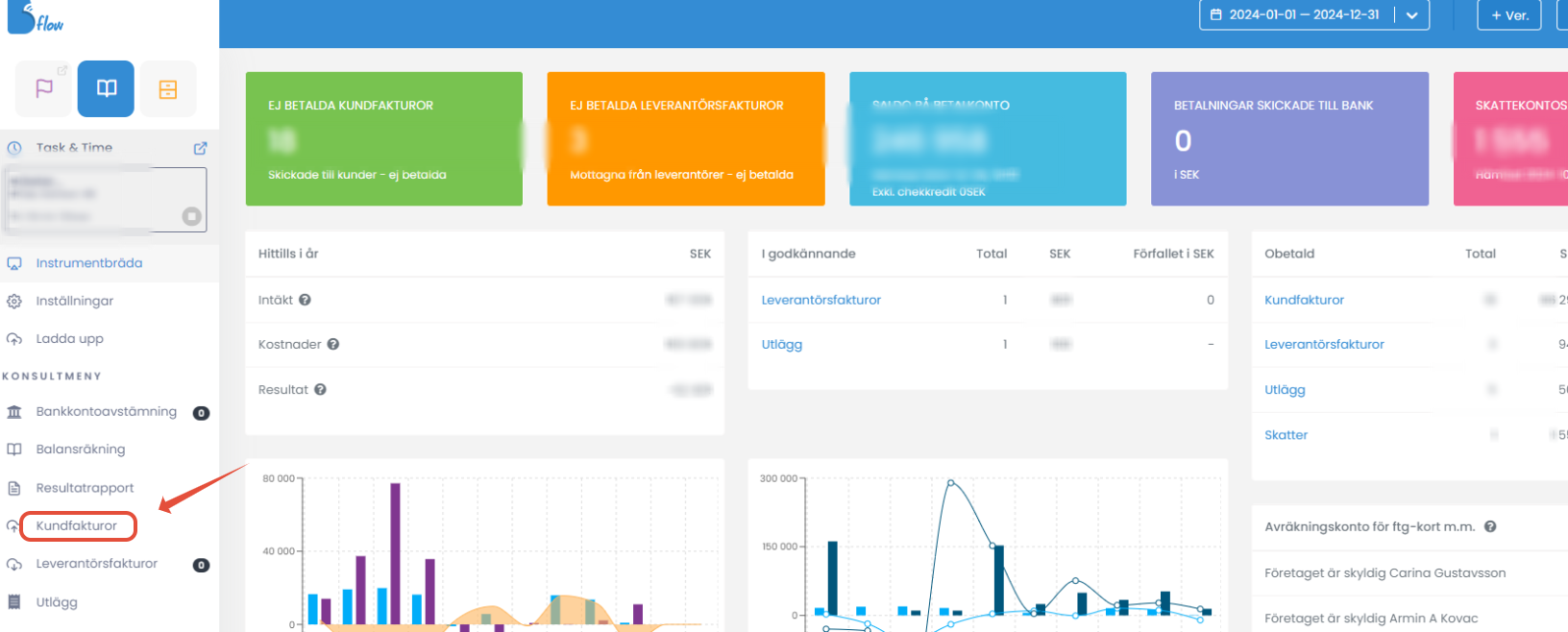Viewport: 1568px width, 632px height.
Task: Click the sidebar Leverantörsfakturor count badge
Action: (201, 565)
